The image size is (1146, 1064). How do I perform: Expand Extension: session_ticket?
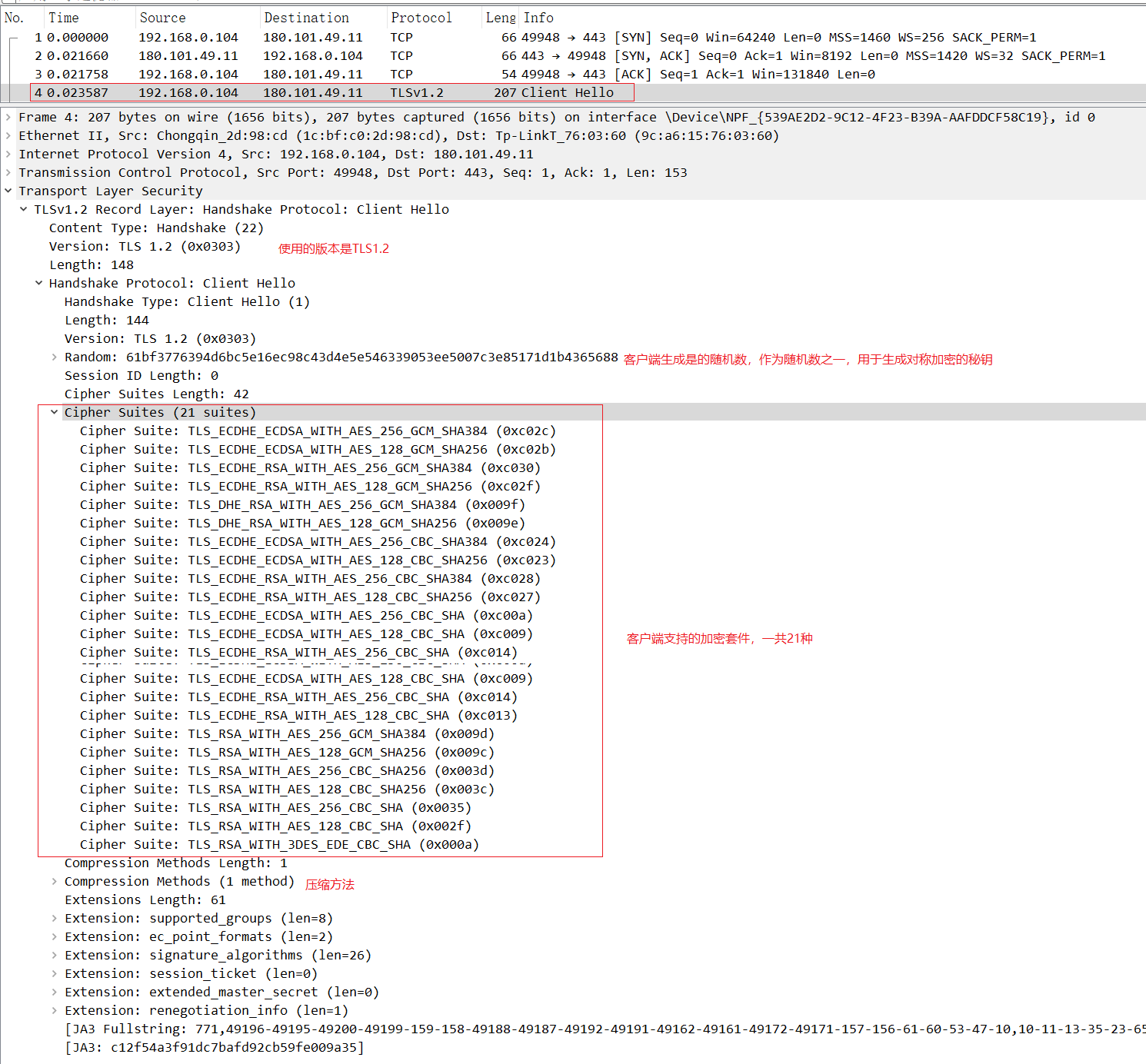click(x=55, y=974)
